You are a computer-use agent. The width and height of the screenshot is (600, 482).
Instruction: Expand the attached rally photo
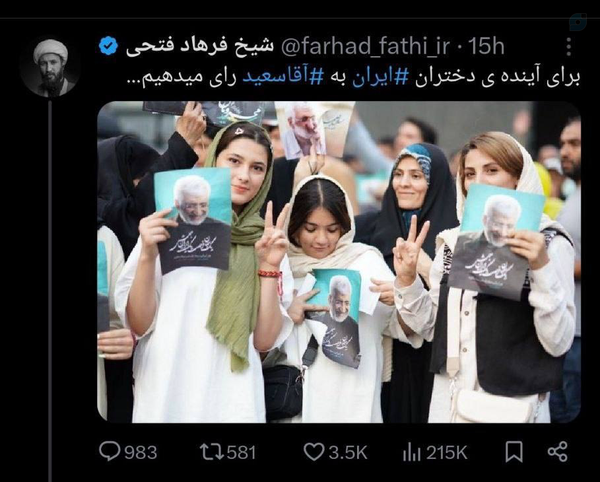(339, 262)
